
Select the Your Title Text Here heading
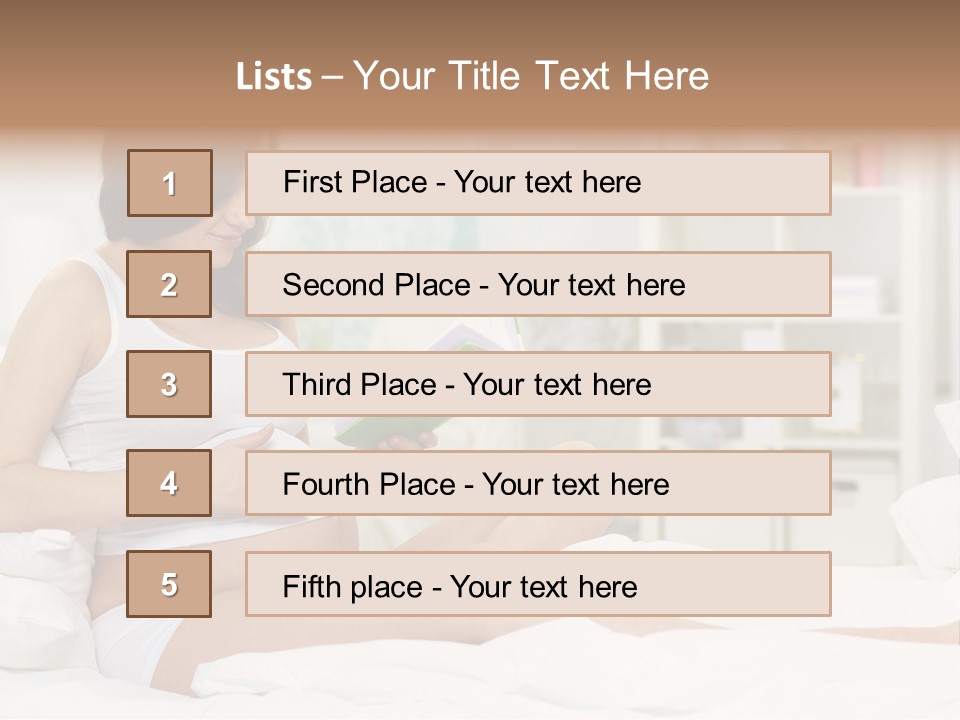(531, 76)
